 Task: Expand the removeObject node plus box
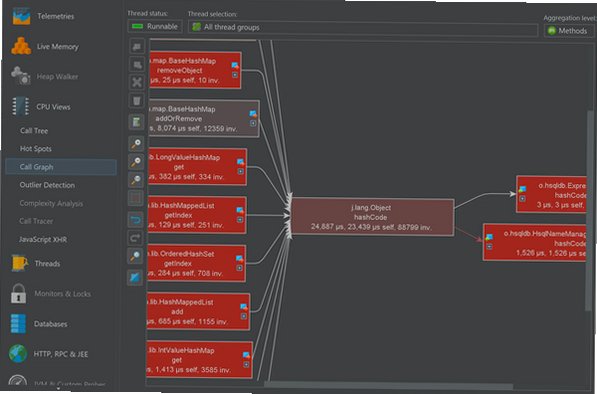[235, 75]
